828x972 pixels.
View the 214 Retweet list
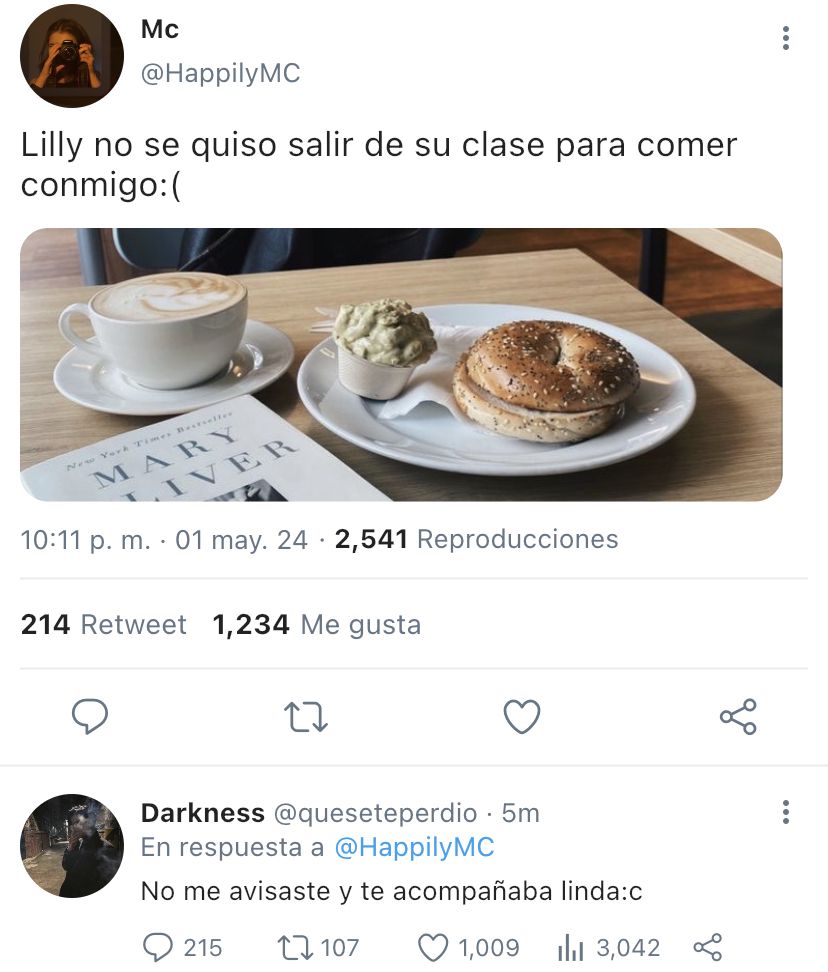[x=104, y=624]
